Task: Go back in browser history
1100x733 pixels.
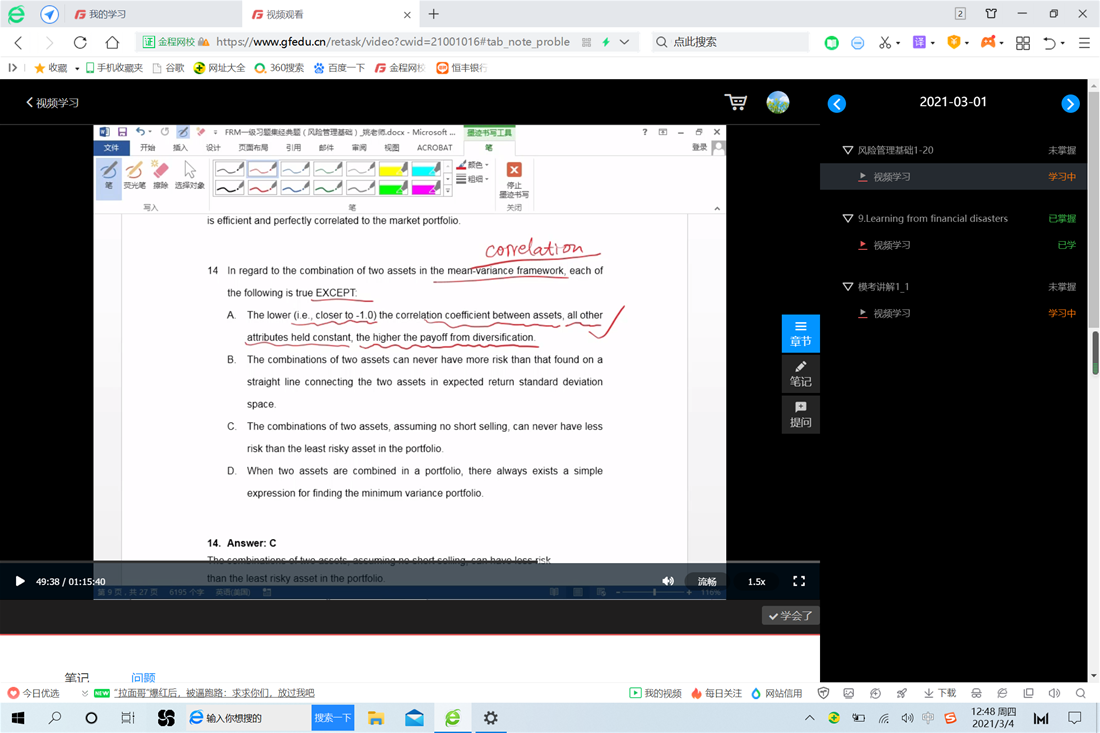Action: pos(19,42)
